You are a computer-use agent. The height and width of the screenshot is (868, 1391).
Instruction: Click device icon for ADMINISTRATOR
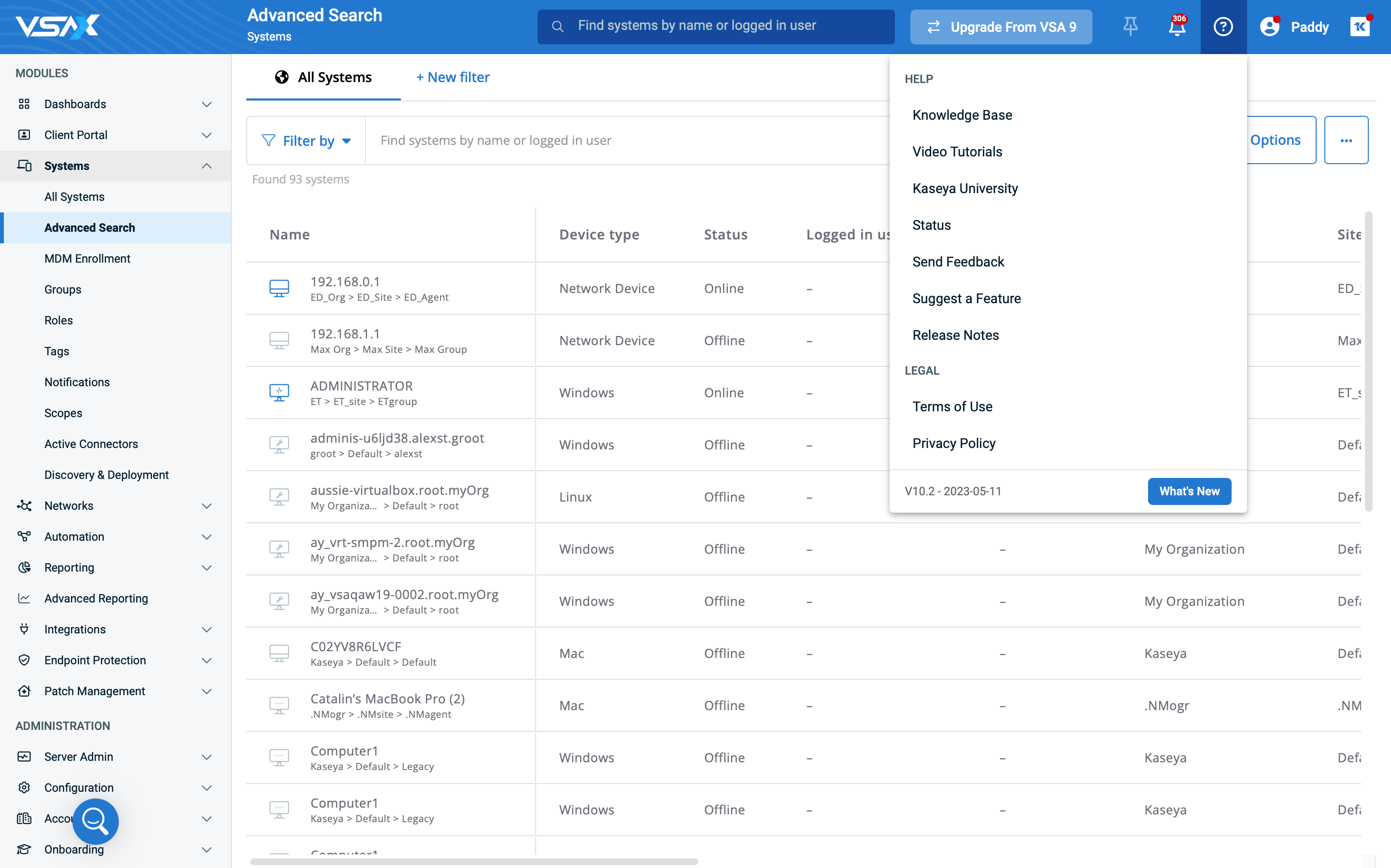tap(279, 392)
